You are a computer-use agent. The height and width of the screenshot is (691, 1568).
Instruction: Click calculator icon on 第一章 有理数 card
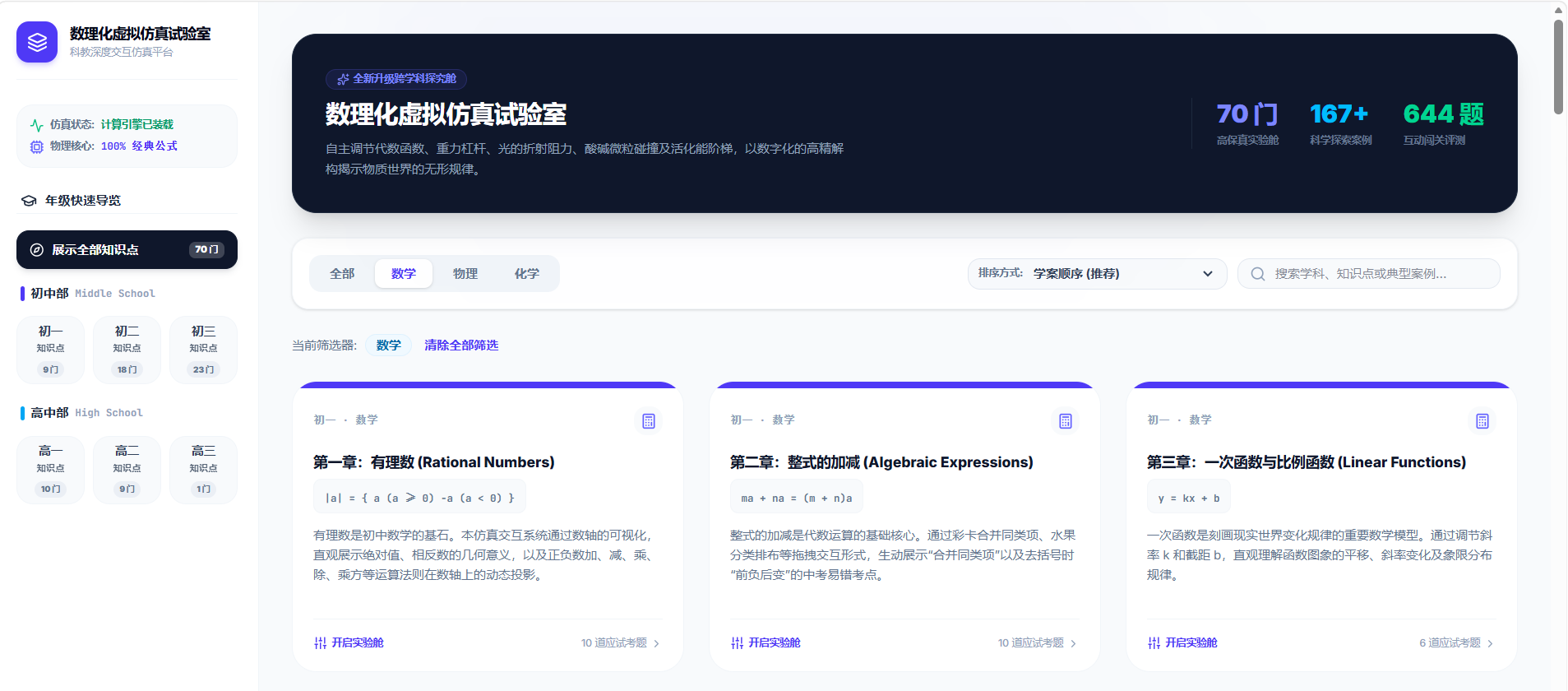point(649,421)
